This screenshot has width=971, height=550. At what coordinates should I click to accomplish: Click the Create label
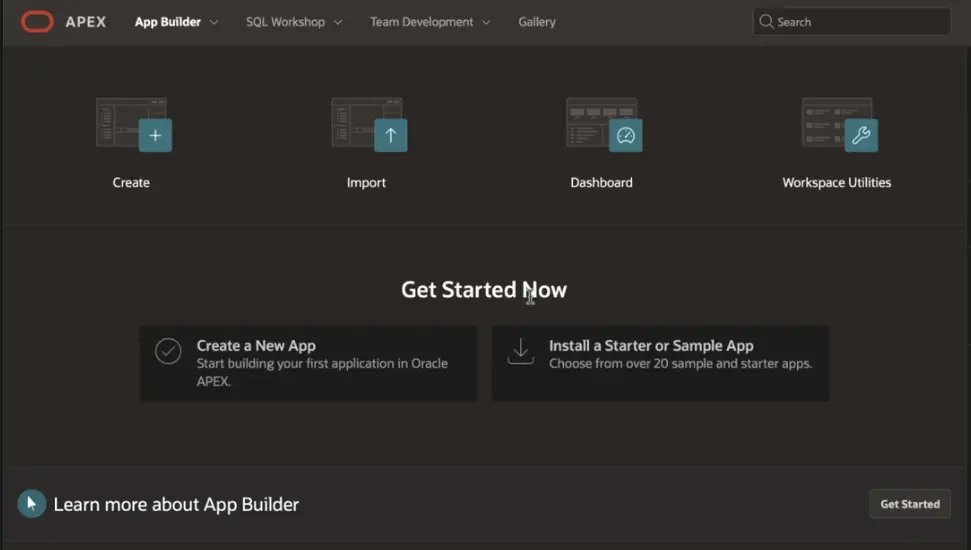tap(131, 183)
